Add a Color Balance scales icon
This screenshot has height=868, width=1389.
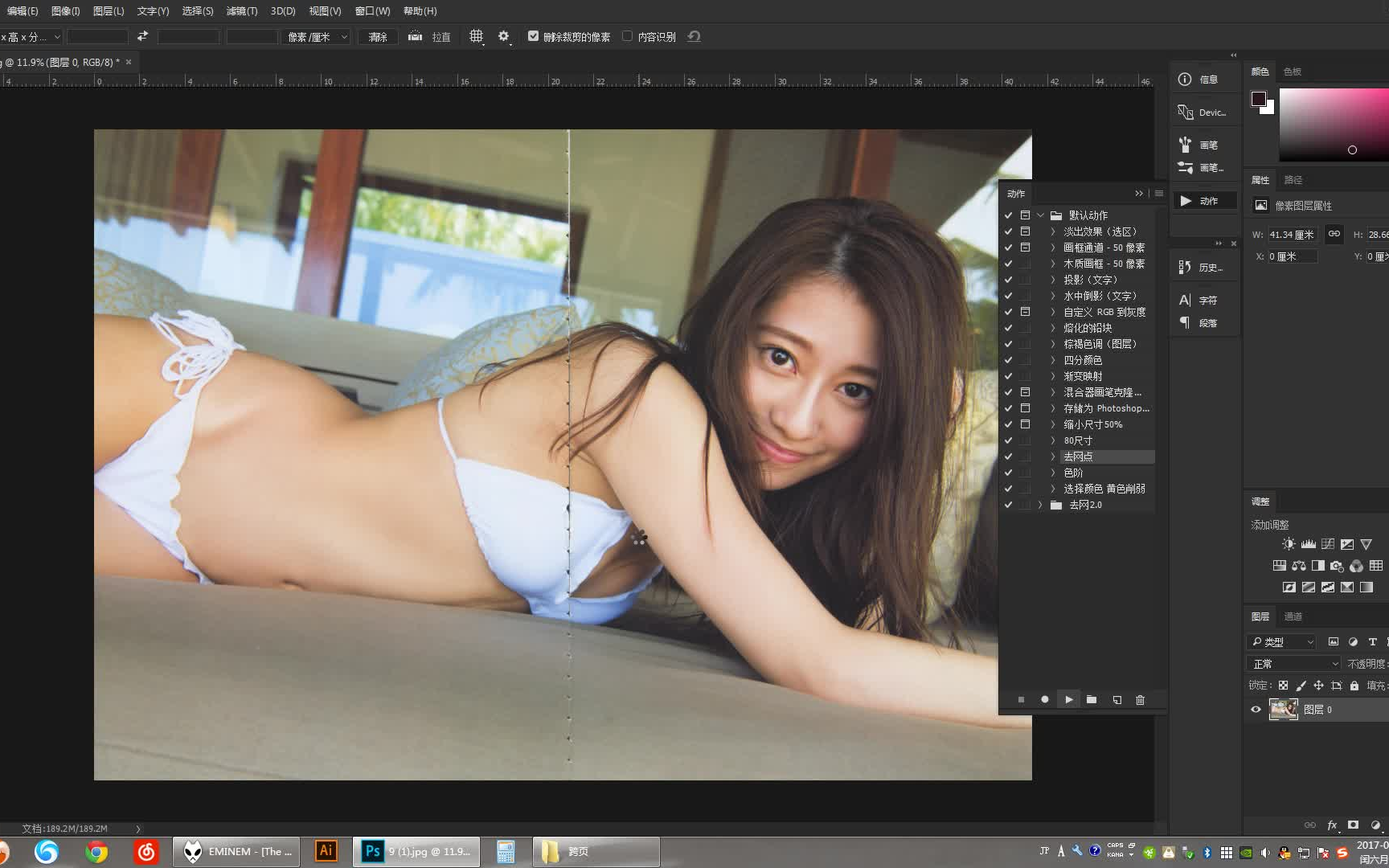[1299, 566]
